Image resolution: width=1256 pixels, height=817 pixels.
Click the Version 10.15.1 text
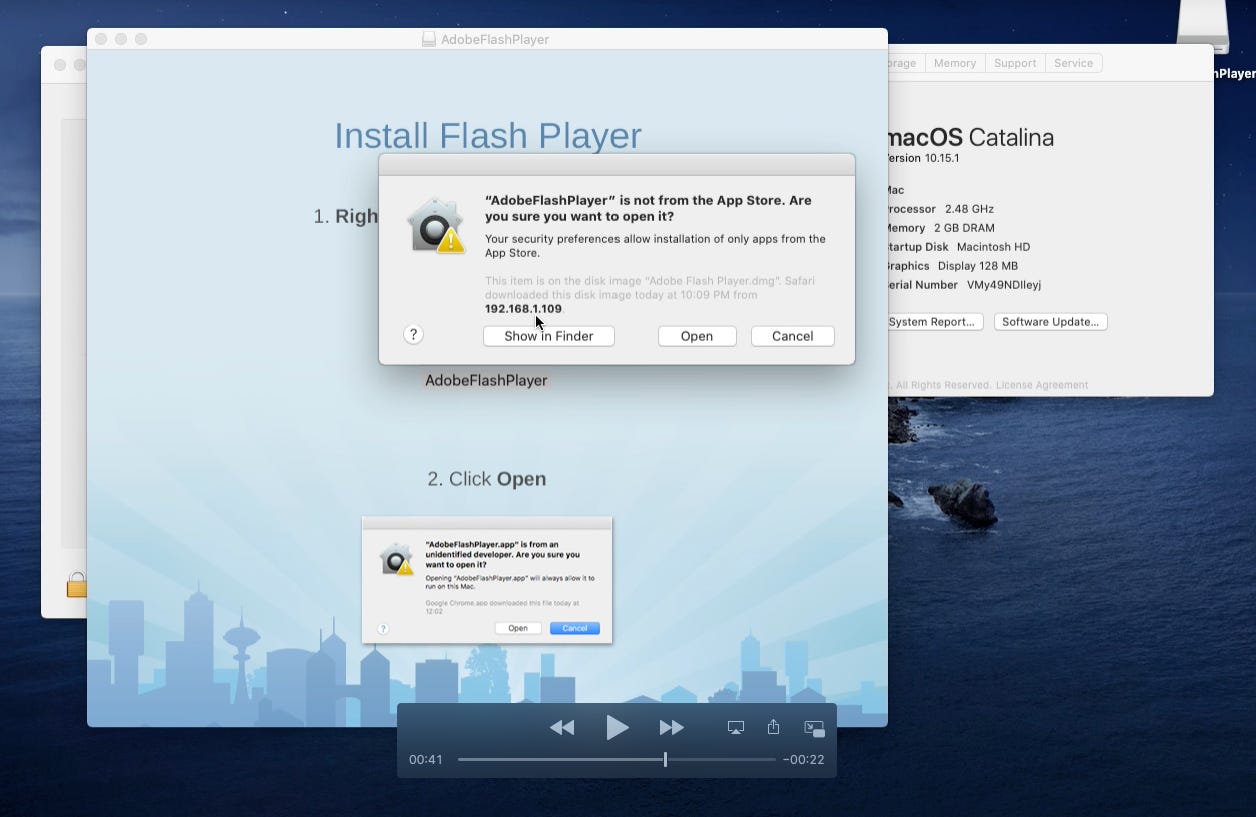pyautogui.click(x=924, y=158)
